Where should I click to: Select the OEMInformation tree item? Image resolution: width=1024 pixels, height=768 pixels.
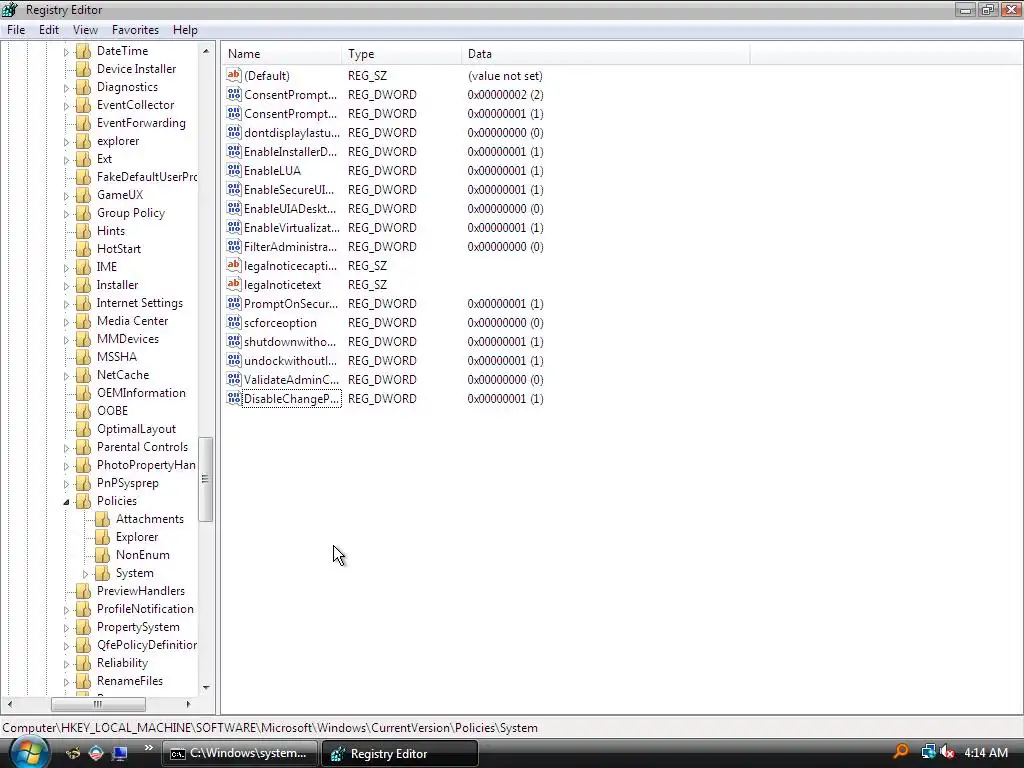pos(141,392)
